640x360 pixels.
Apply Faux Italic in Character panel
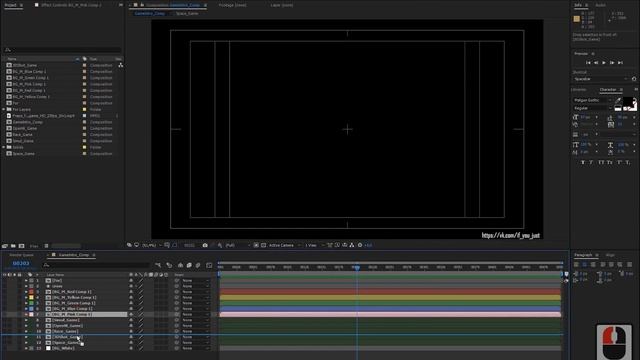(x=591, y=162)
